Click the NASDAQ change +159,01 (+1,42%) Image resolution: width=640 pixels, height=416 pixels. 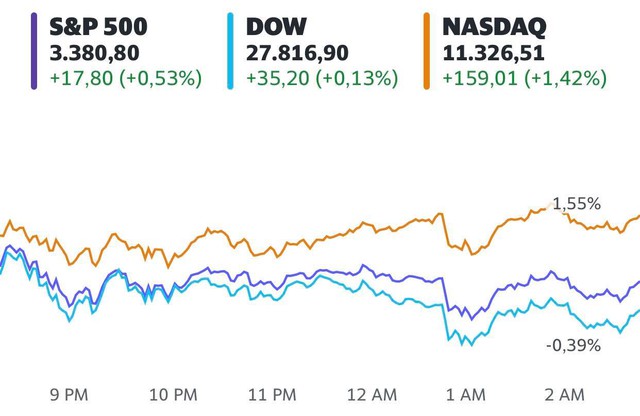point(524,78)
